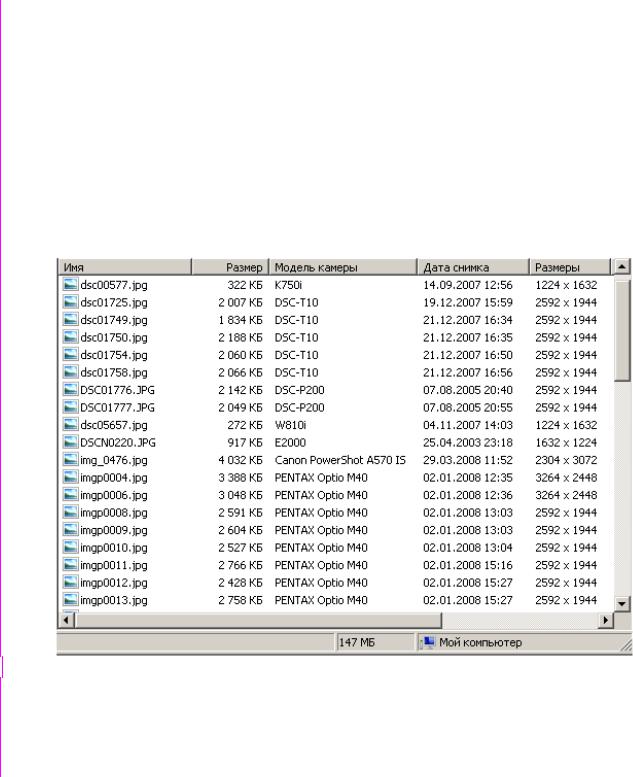Click the image icon of dsc00577.jpg
The width and height of the screenshot is (633, 777).
(x=70, y=284)
